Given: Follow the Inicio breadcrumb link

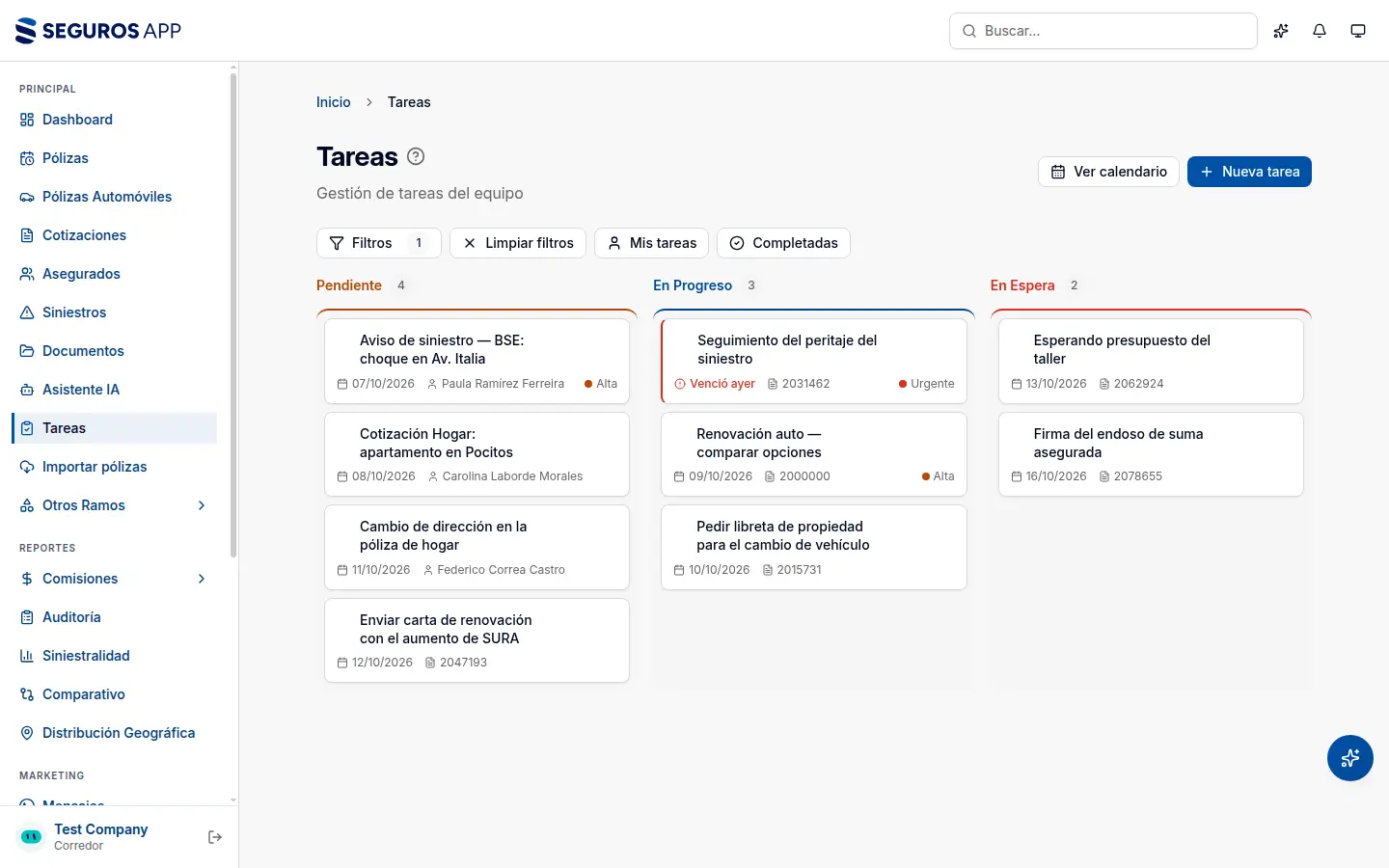Looking at the screenshot, I should point(334,102).
